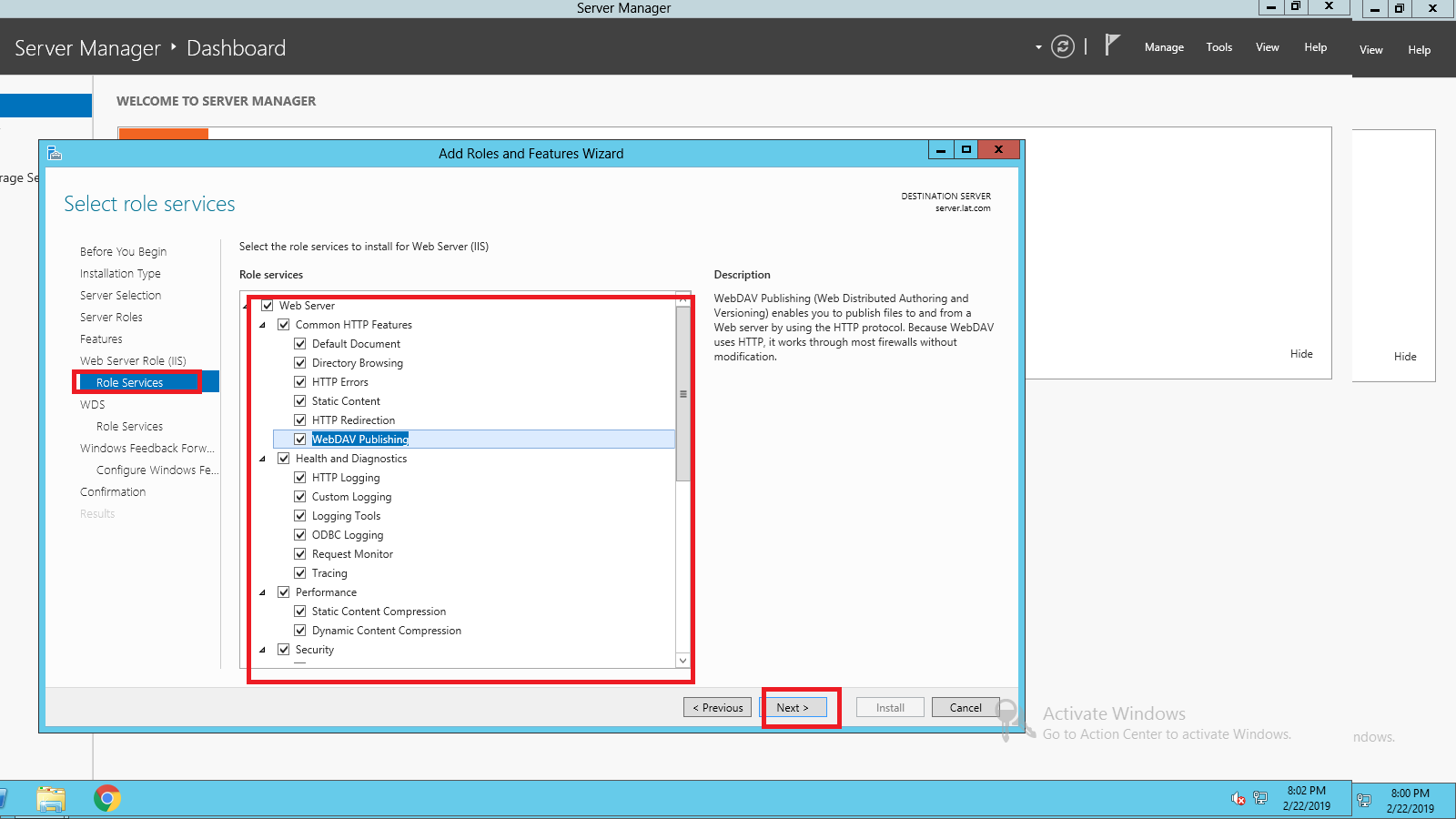1456x819 pixels.
Task: Maximize the Add Roles and Features Wizard
Action: [966, 149]
